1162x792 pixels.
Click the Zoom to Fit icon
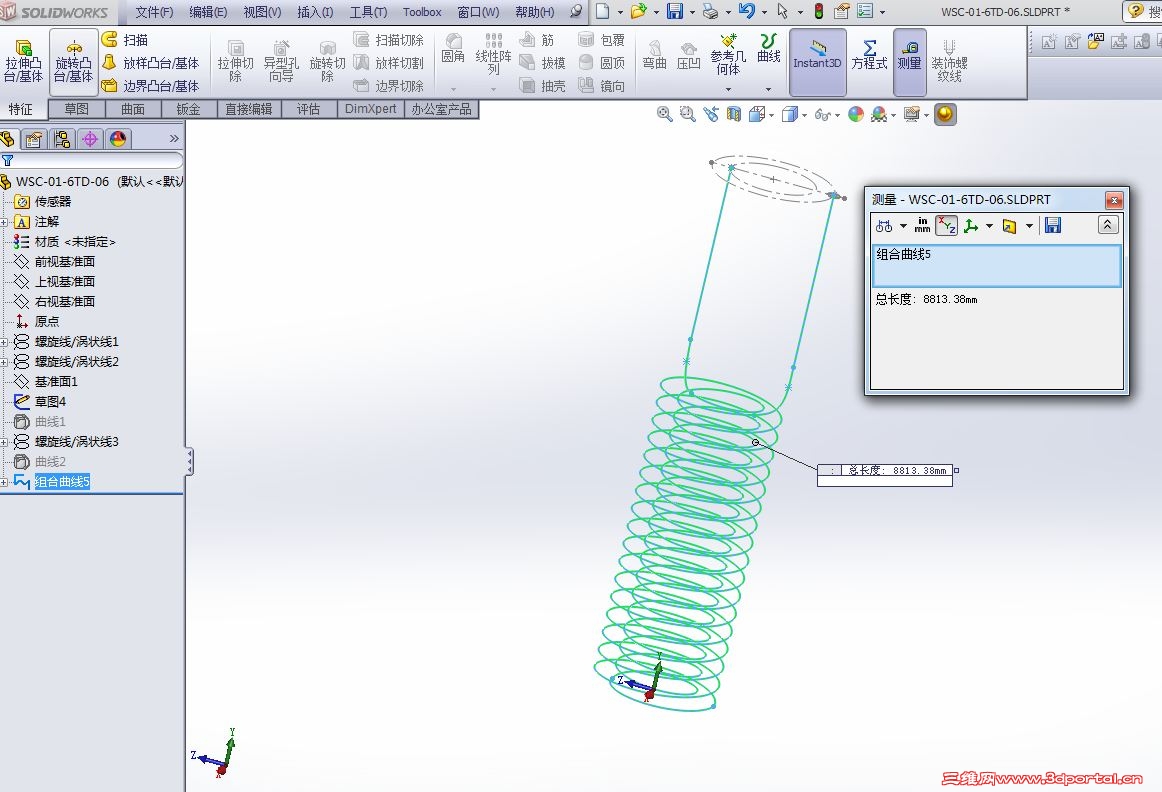coord(664,114)
